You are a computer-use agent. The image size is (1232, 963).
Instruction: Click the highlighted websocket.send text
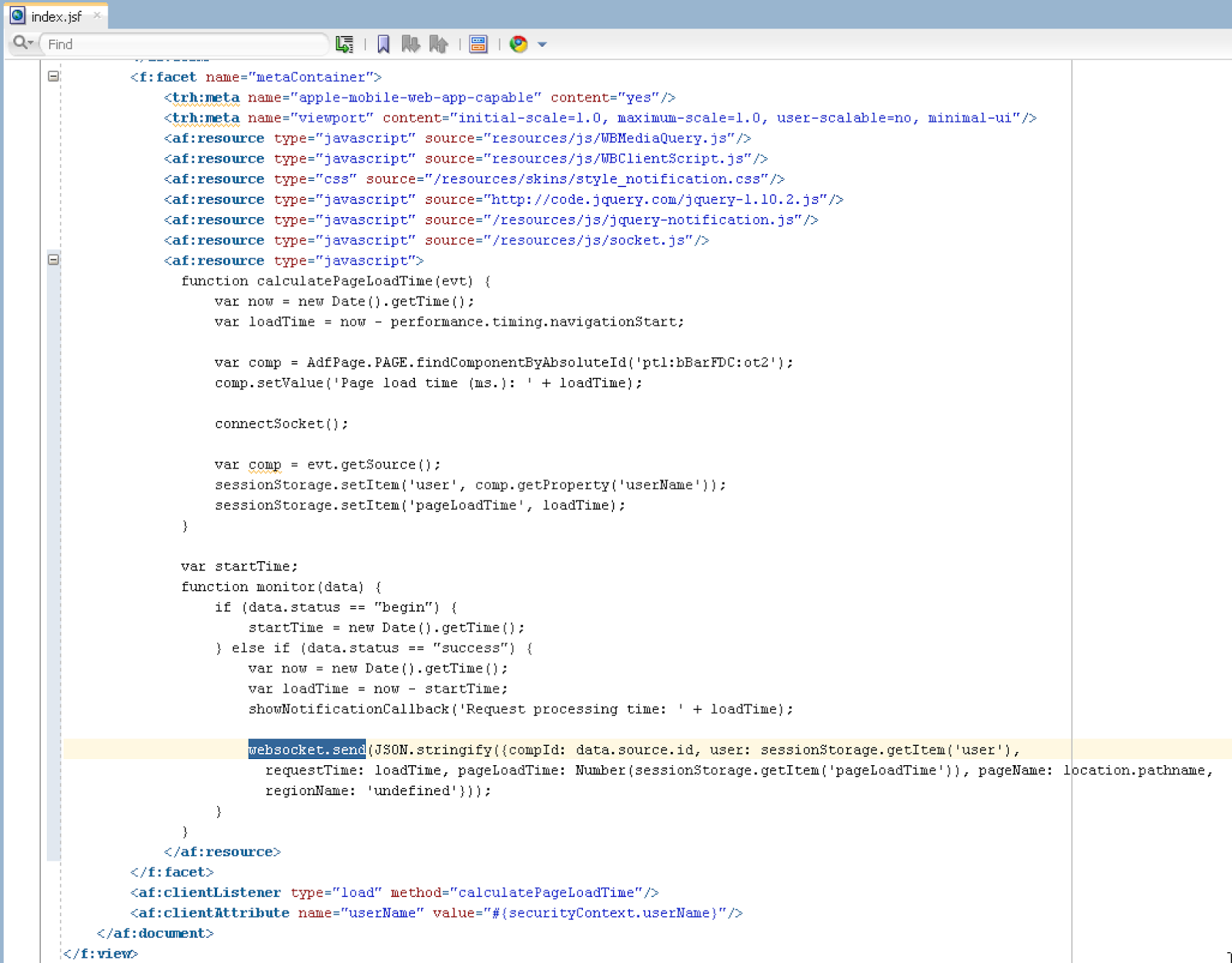(x=306, y=749)
